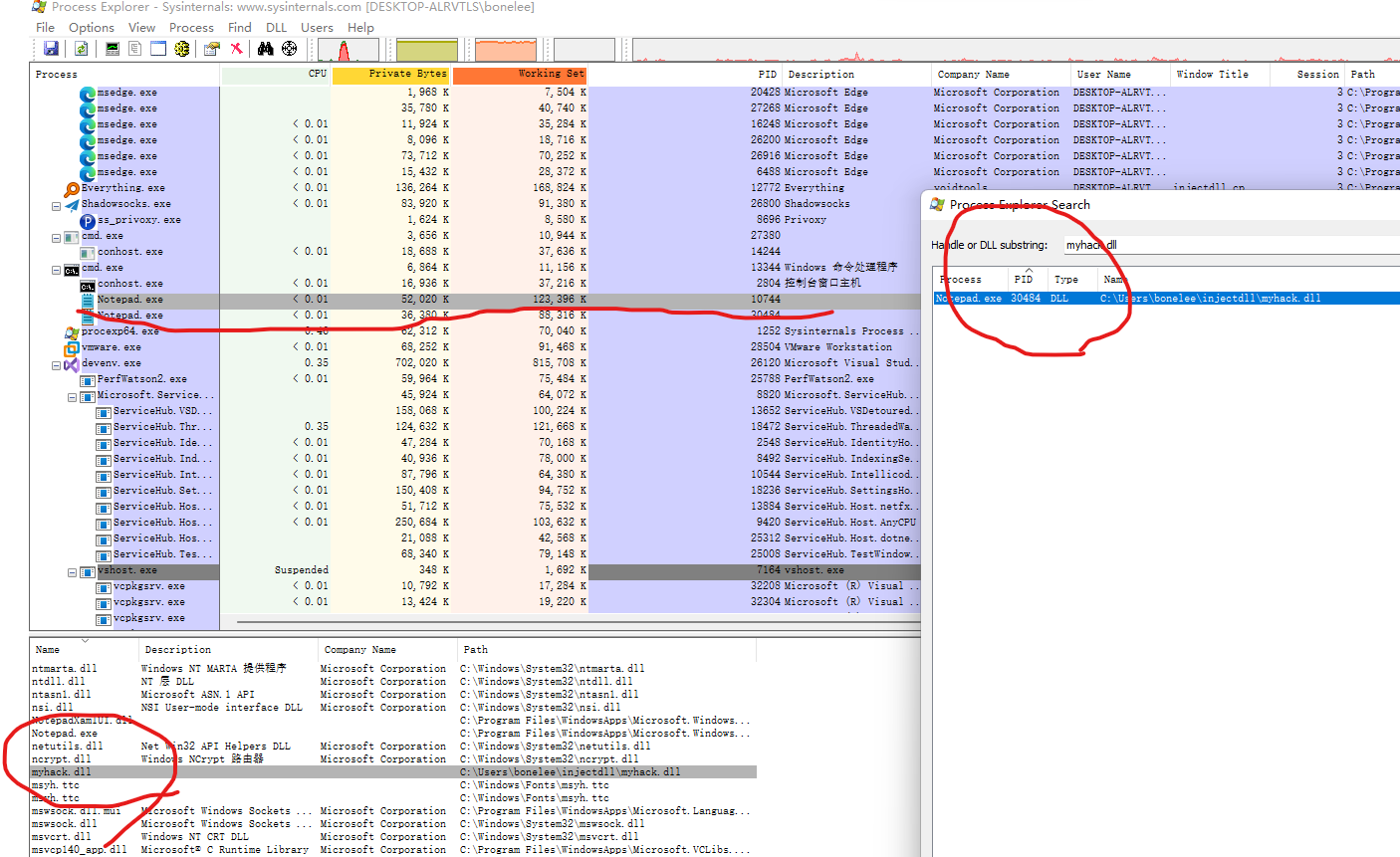Click the gear DLL/handle view icon
Viewport: 1400px width, 857px height.
click(x=182, y=49)
